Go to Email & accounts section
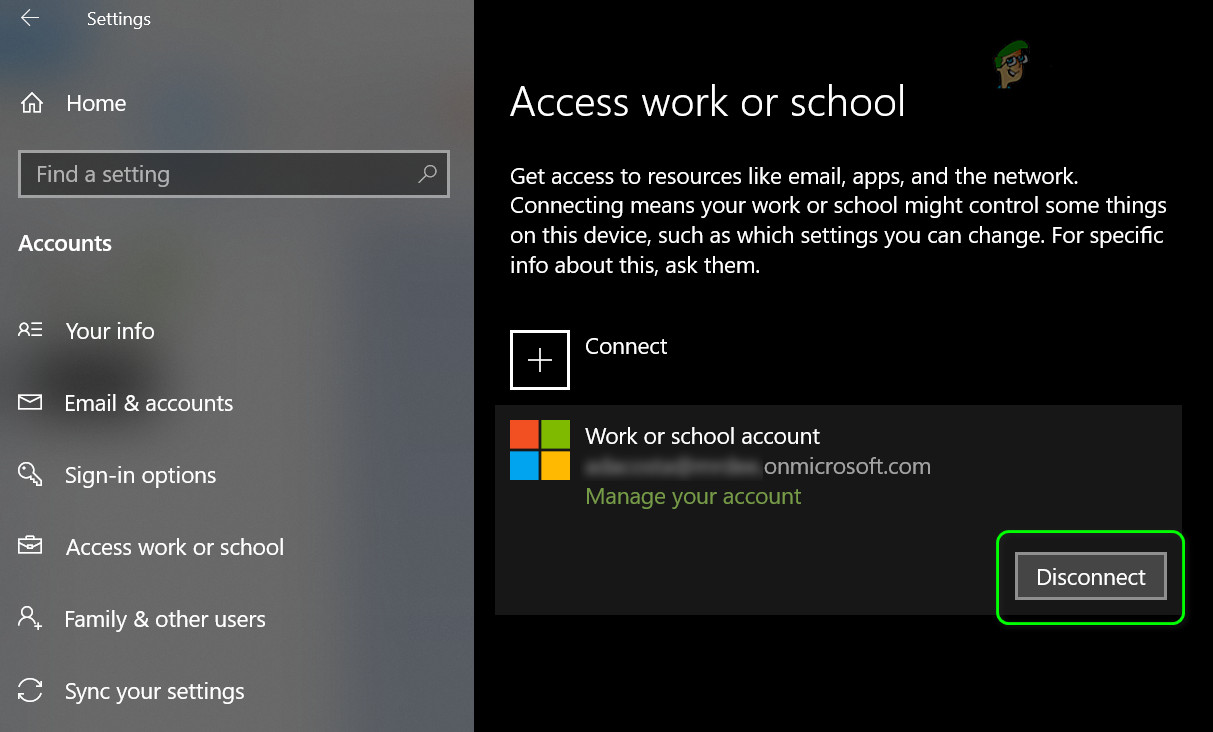Screen dimensions: 1213x732 [x=148, y=403]
